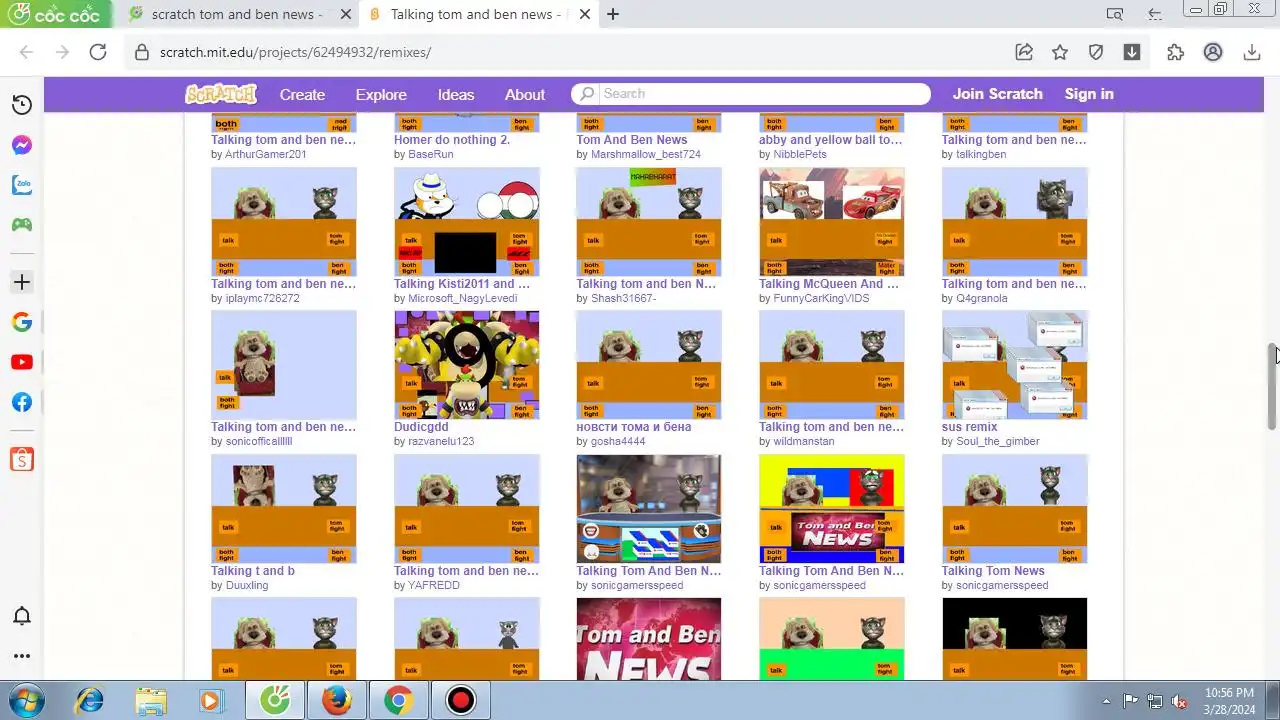Open Talking Kisti2011 project thumbnail
The height and width of the screenshot is (720, 1280).
[466, 222]
